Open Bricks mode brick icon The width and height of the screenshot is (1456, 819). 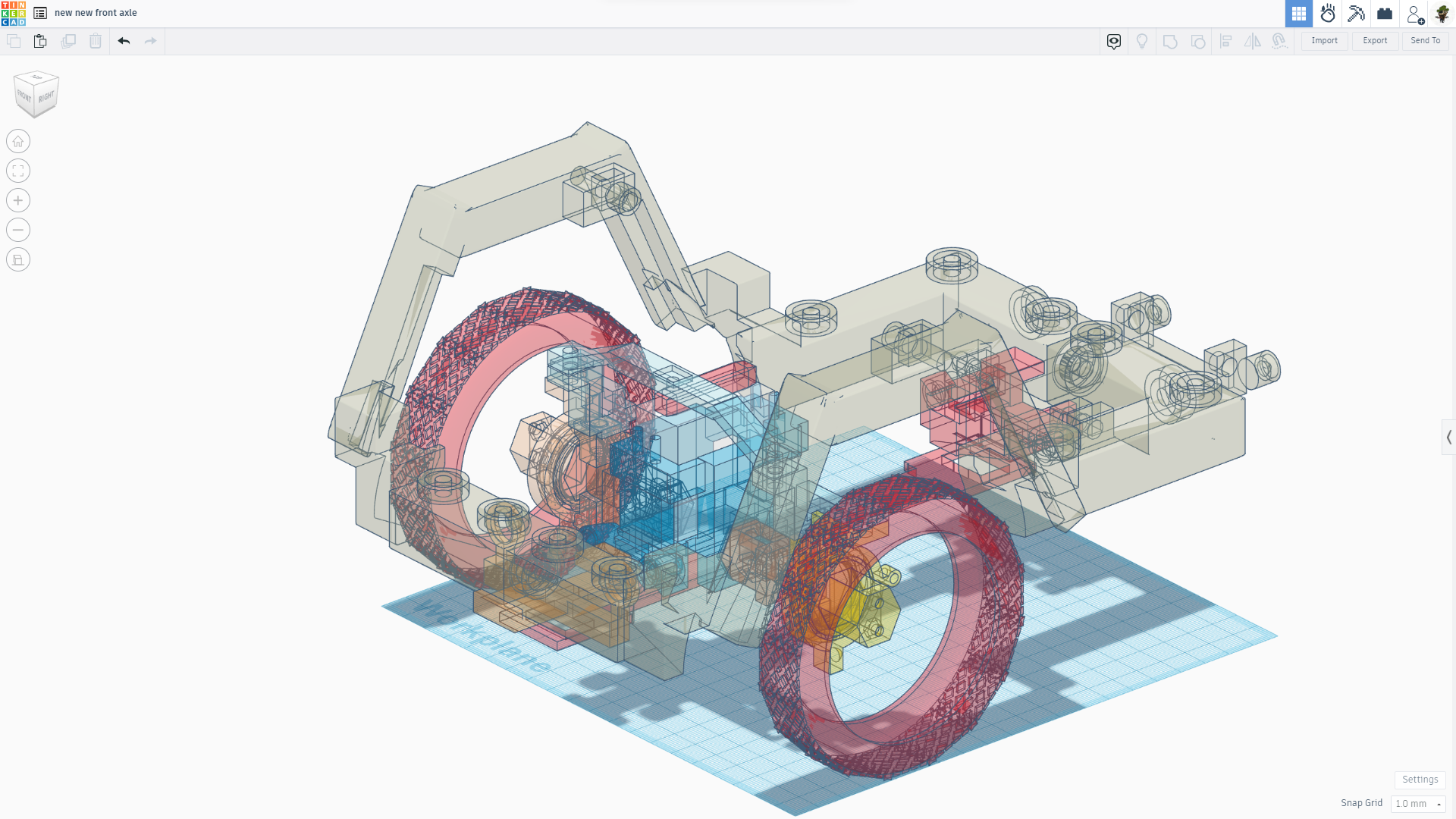pyautogui.click(x=1385, y=14)
